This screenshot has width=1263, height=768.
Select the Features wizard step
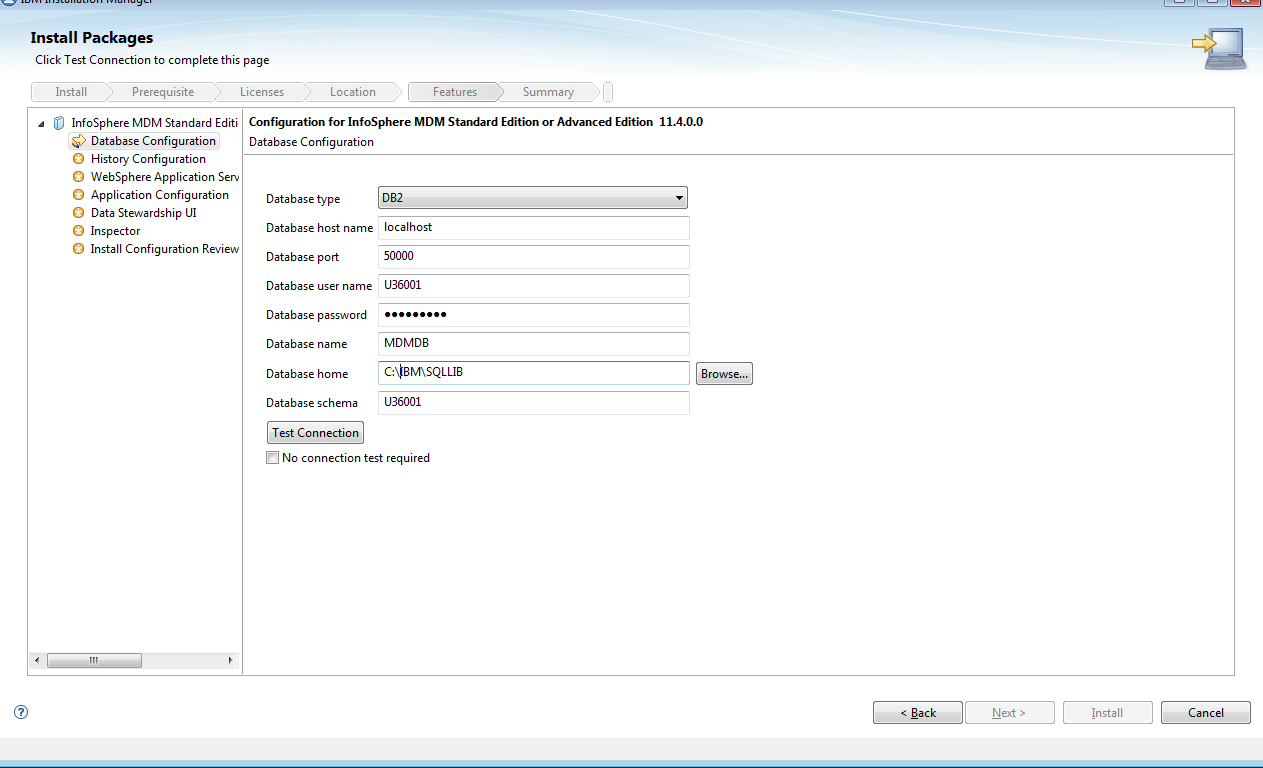point(455,92)
